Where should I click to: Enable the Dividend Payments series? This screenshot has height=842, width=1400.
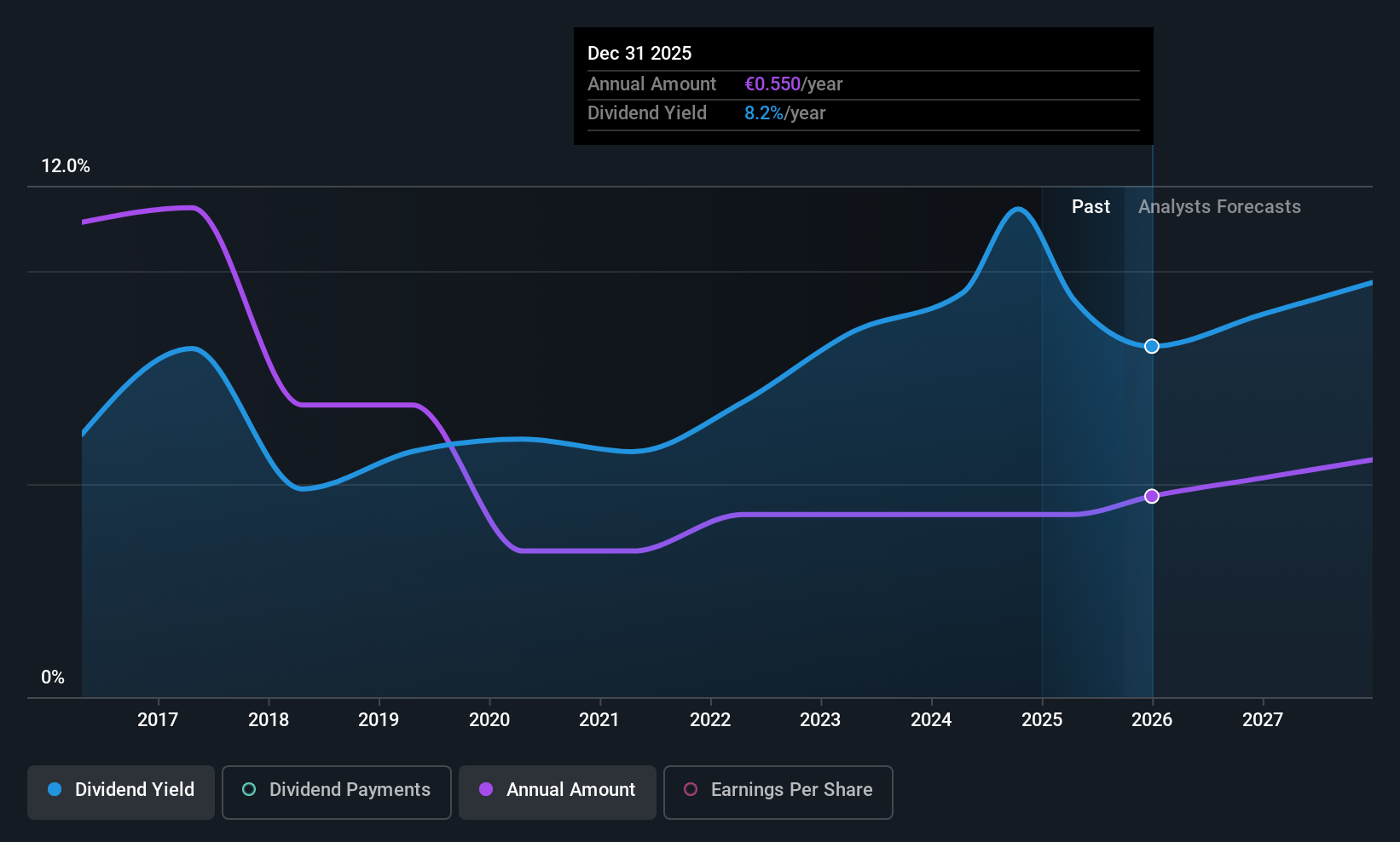pos(336,792)
